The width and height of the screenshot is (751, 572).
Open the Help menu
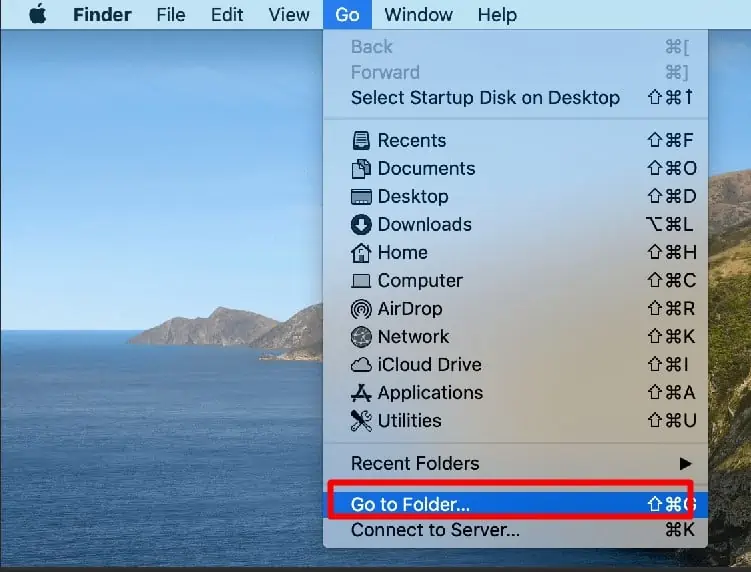point(497,15)
